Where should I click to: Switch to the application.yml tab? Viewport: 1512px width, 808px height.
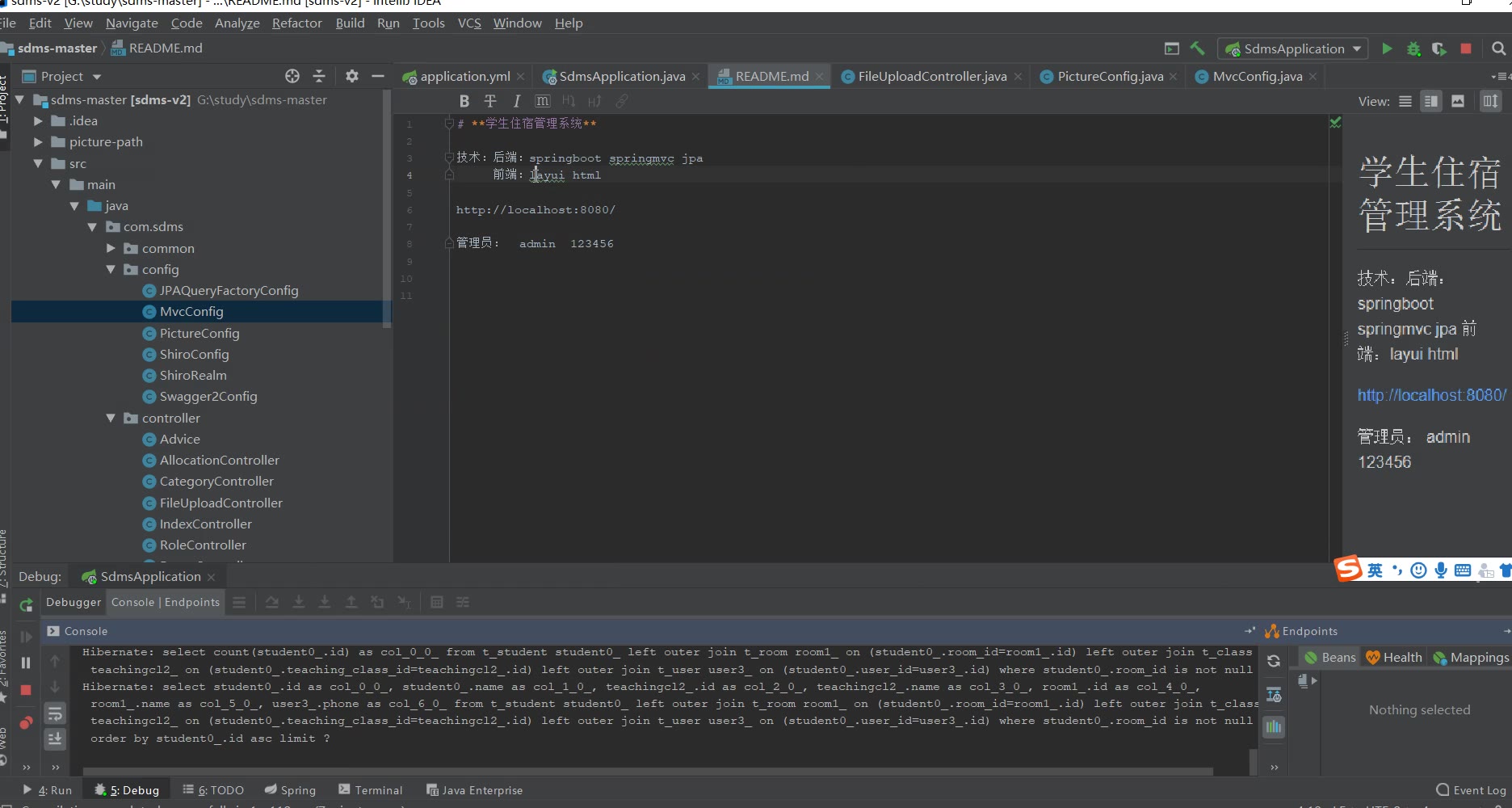[464, 76]
